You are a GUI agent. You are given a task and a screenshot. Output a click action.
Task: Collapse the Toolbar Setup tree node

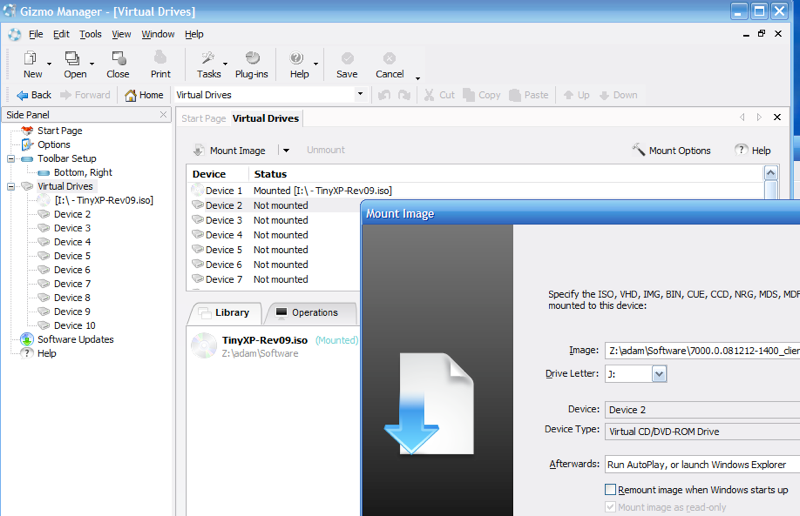(x=11, y=158)
